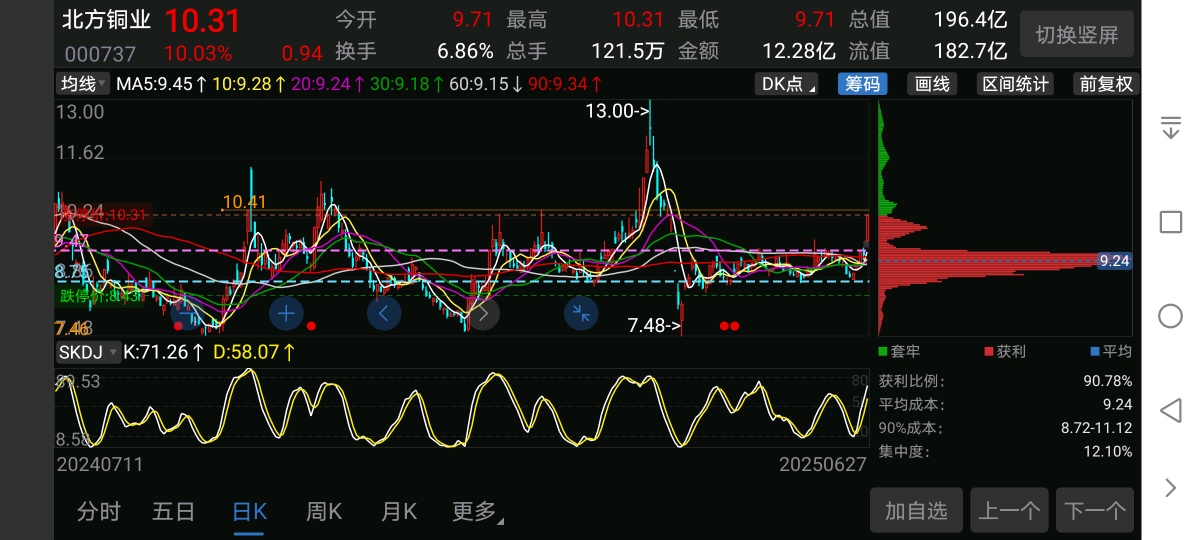Tap the MA90 value 90:9.34
This screenshot has width=1200, height=540.
(x=565, y=84)
